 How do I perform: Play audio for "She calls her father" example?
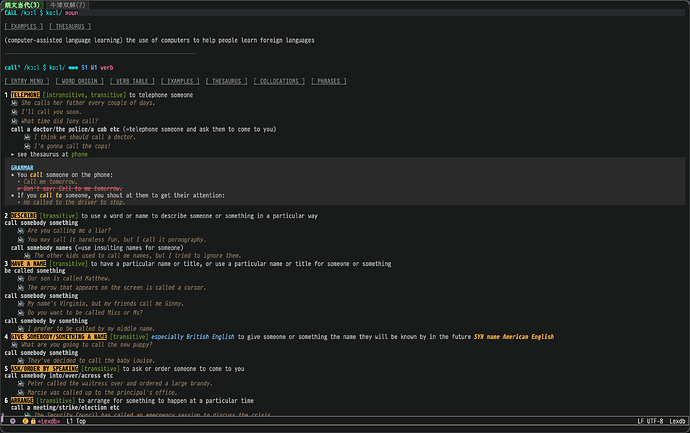(14, 103)
